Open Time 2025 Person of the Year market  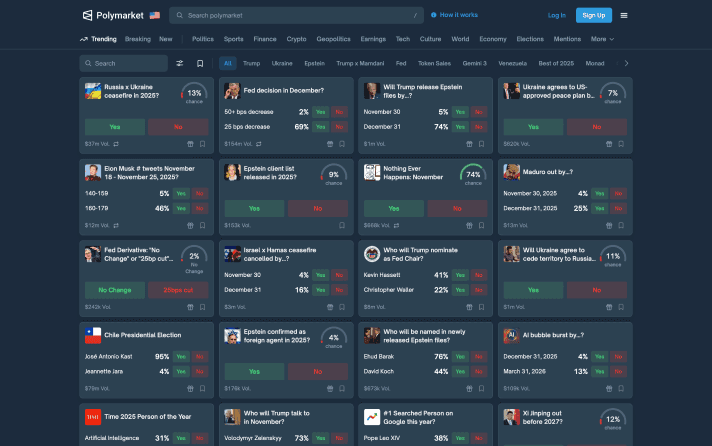tap(148, 416)
